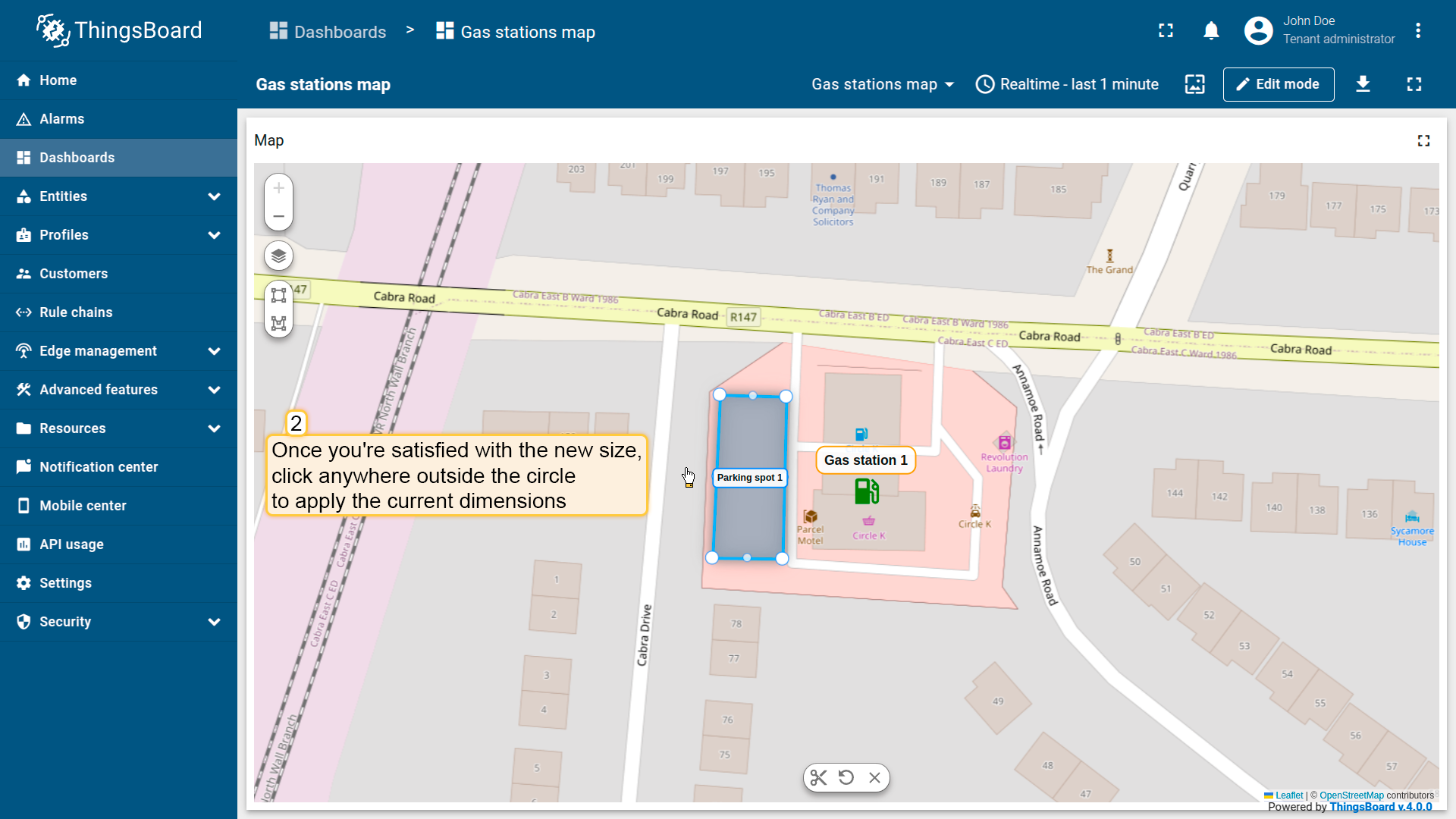Click the cut polygon scissors icon
1456x819 pixels.
818,777
